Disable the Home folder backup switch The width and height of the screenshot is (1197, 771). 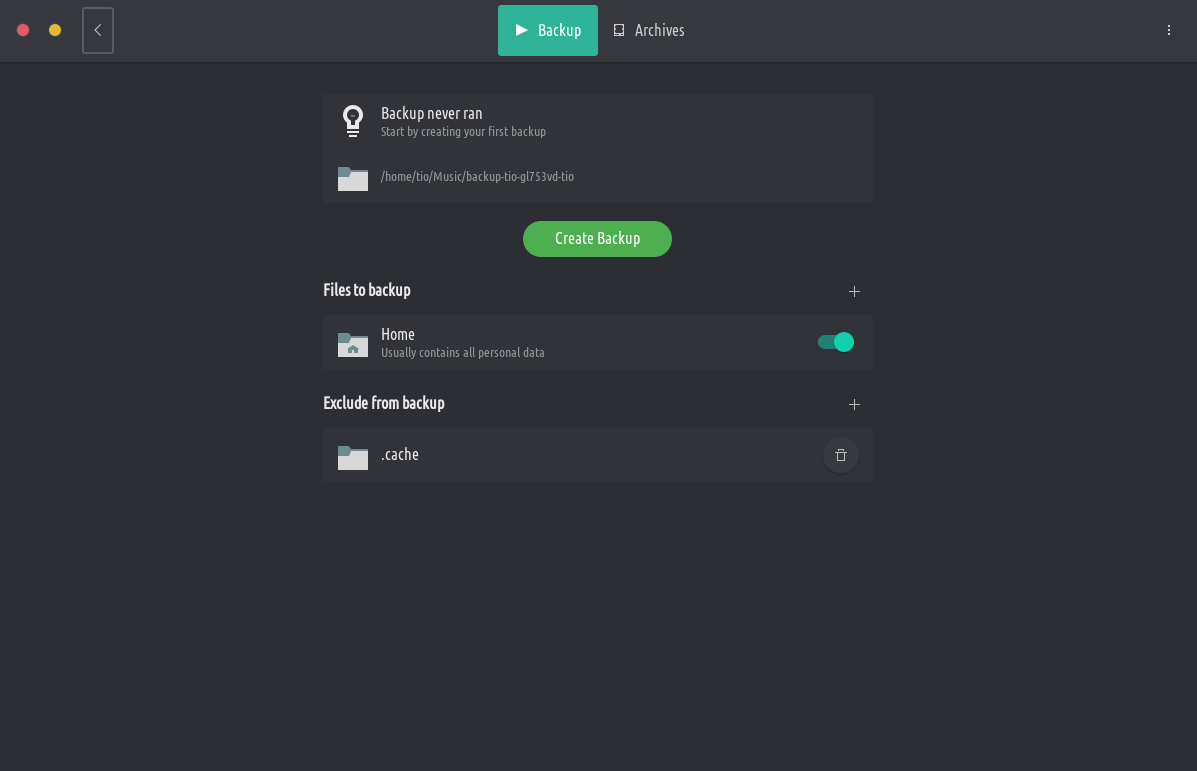tap(836, 342)
